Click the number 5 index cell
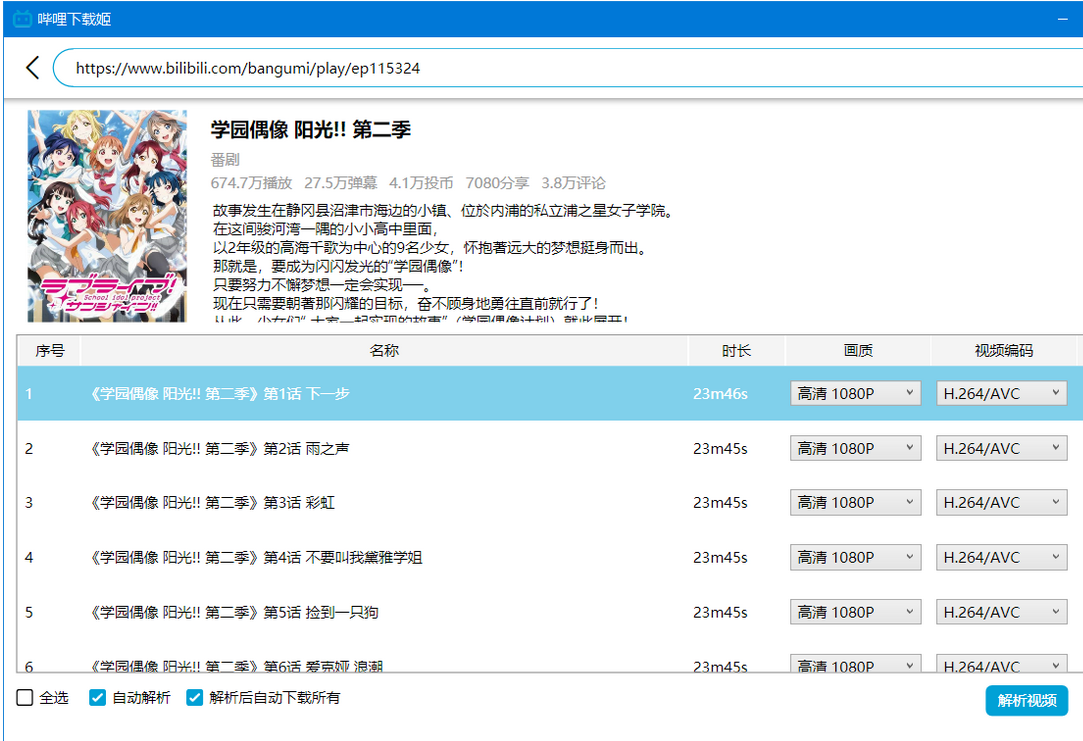The height and width of the screenshot is (741, 1083). coord(29,612)
